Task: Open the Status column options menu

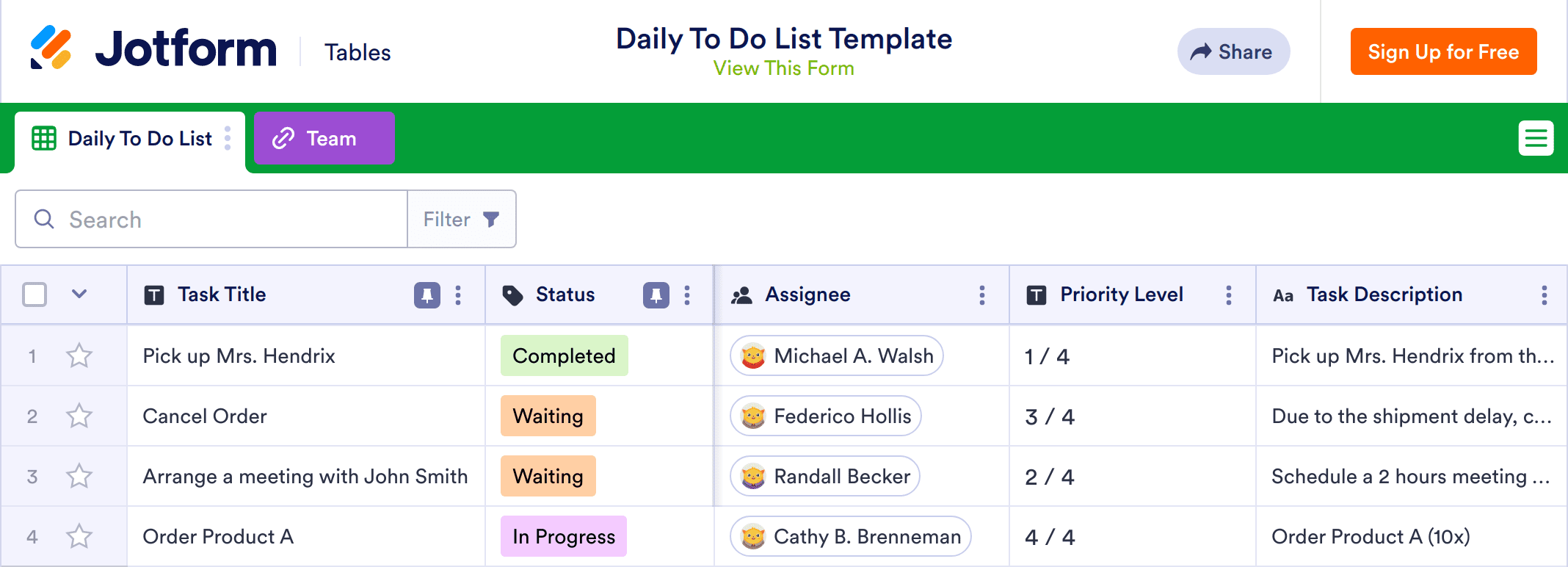Action: [x=687, y=295]
